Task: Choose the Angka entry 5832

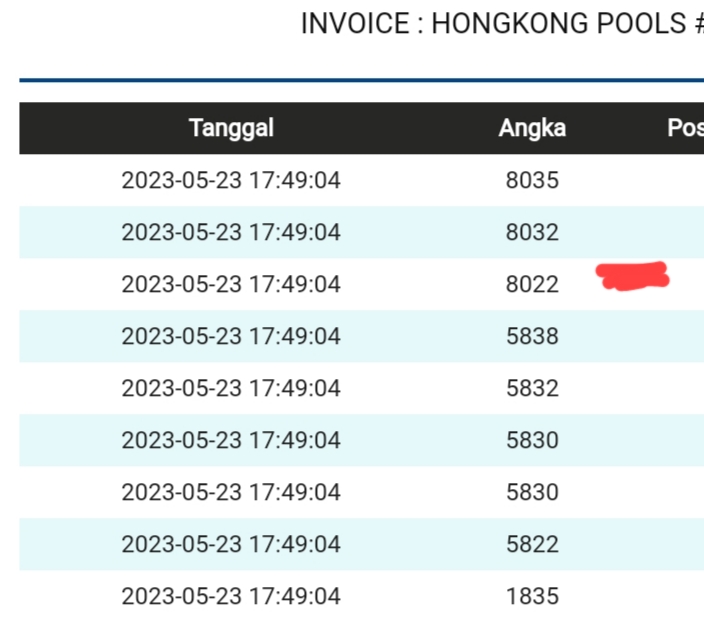Action: [532, 389]
